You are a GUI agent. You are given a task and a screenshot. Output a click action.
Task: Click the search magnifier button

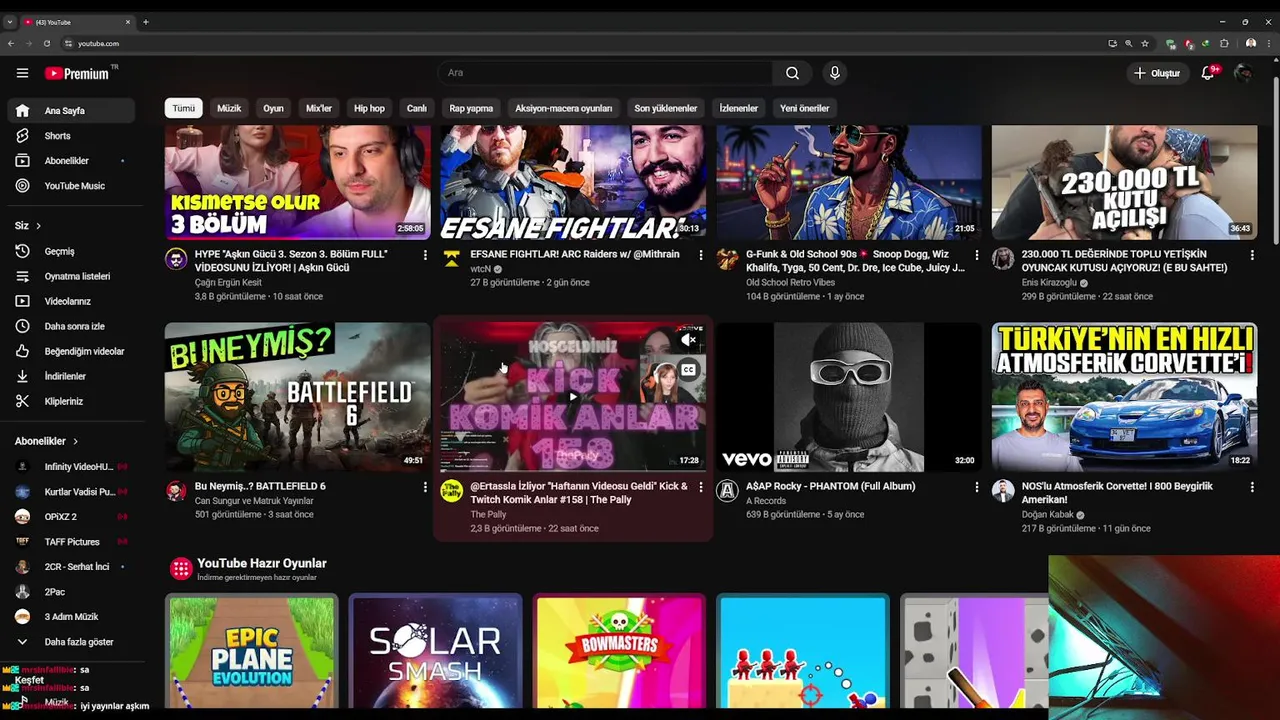click(x=792, y=73)
